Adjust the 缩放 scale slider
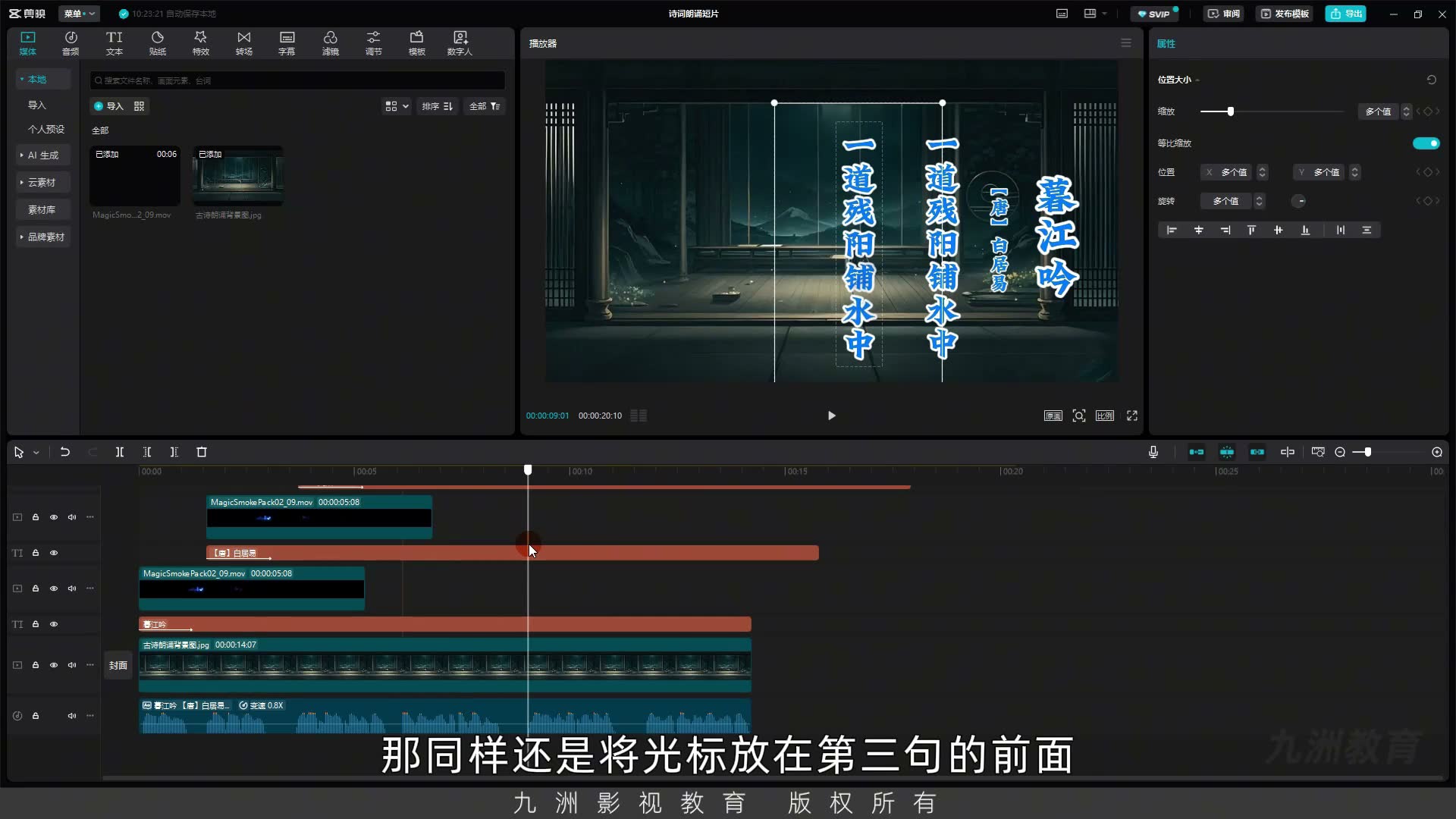Image resolution: width=1456 pixels, height=819 pixels. click(1231, 111)
